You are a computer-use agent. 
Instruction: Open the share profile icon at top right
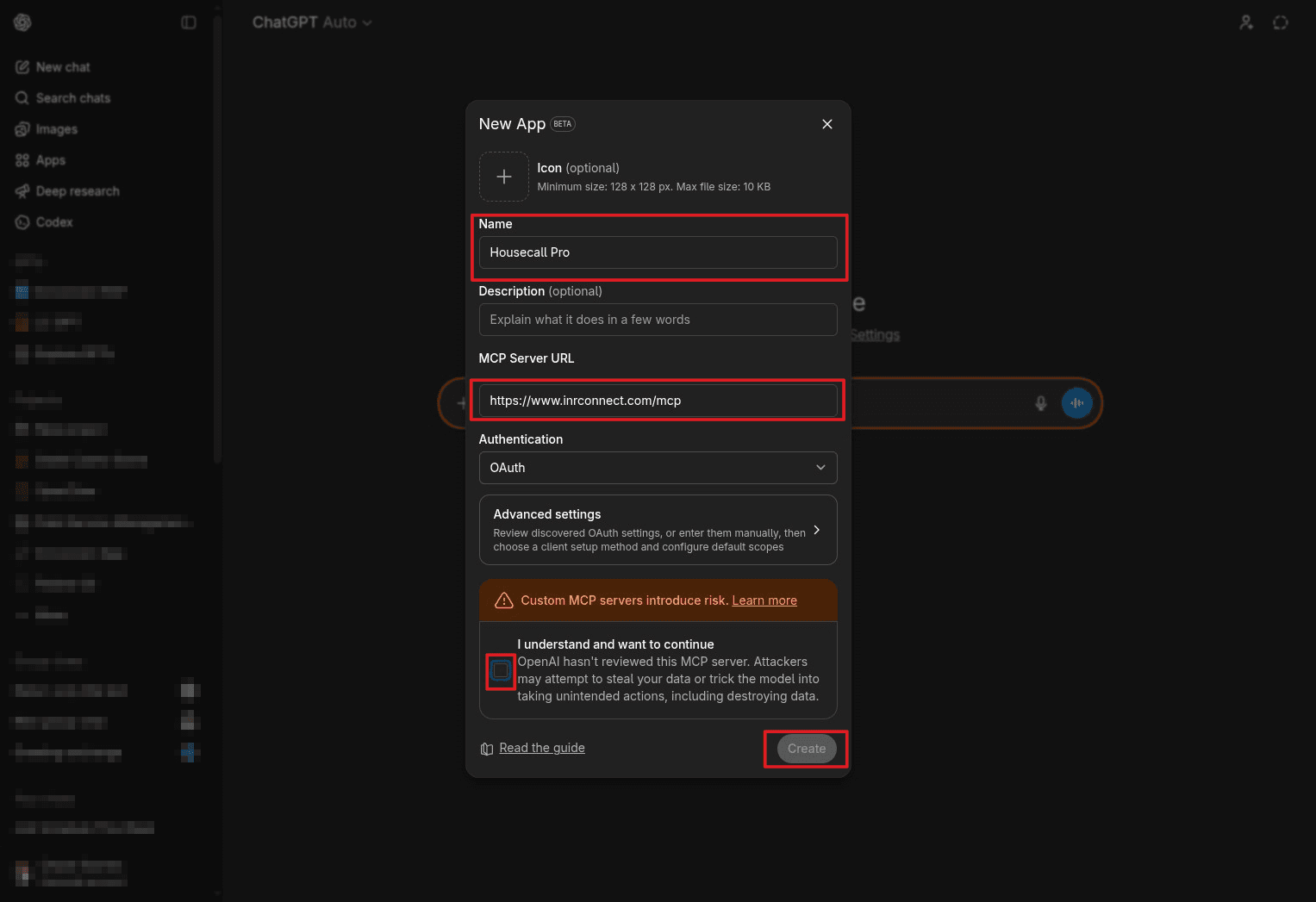[x=1246, y=22]
